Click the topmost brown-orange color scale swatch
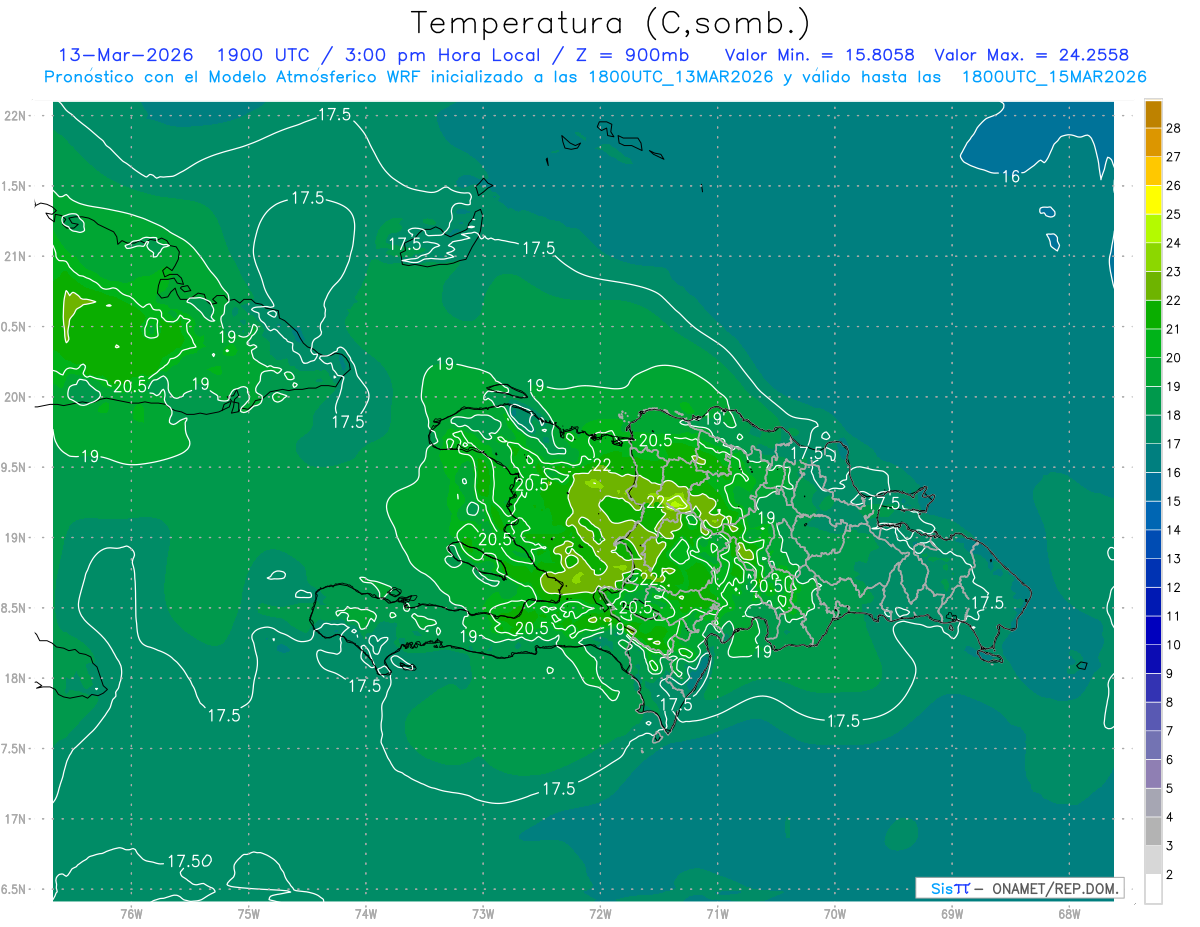 pyautogui.click(x=1153, y=114)
